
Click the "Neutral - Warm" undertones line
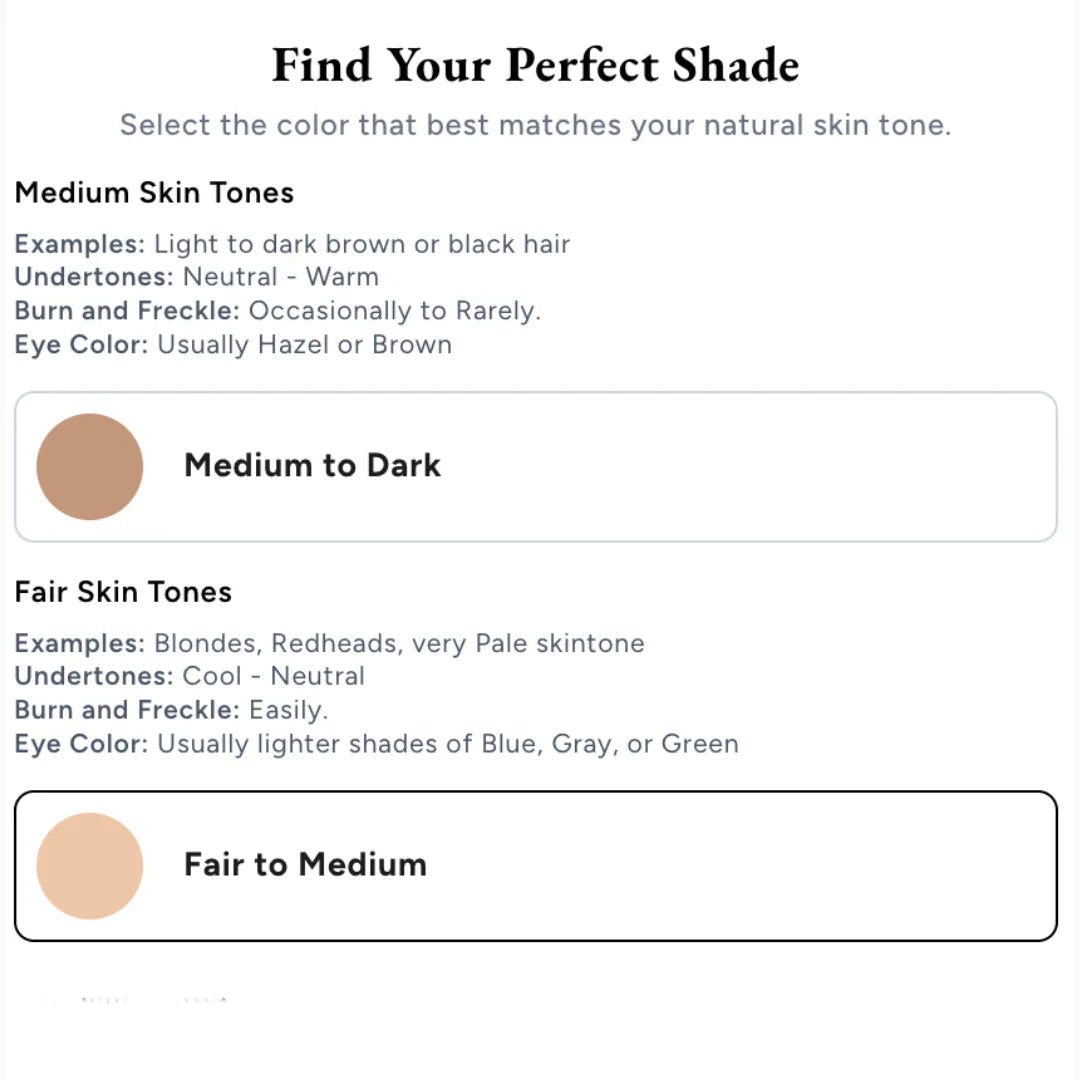(x=197, y=276)
